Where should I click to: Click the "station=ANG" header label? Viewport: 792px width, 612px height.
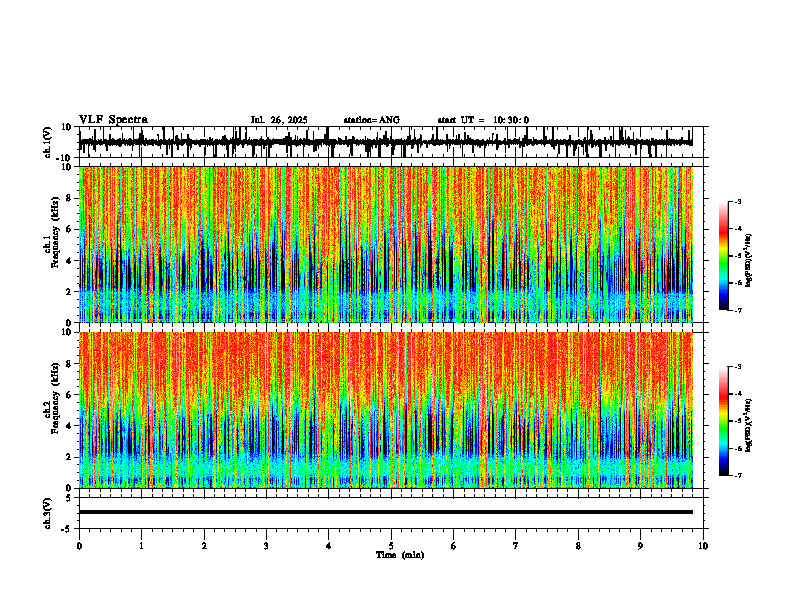pyautogui.click(x=372, y=120)
